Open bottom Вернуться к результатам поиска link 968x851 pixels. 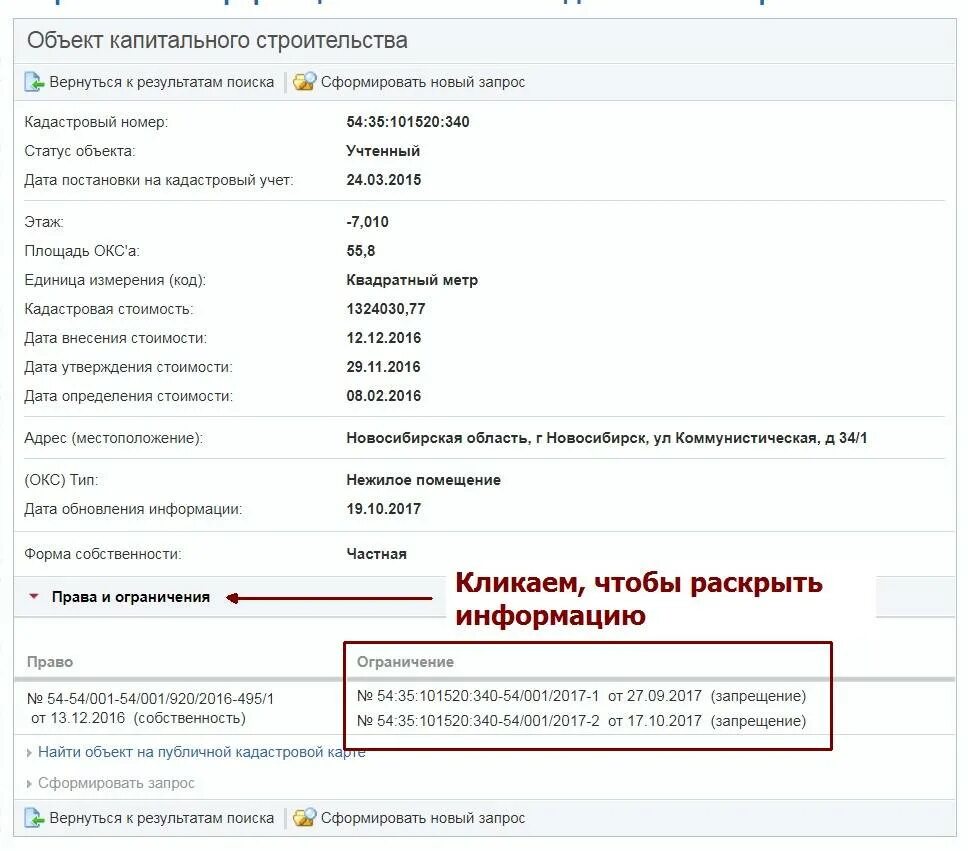[x=162, y=818]
